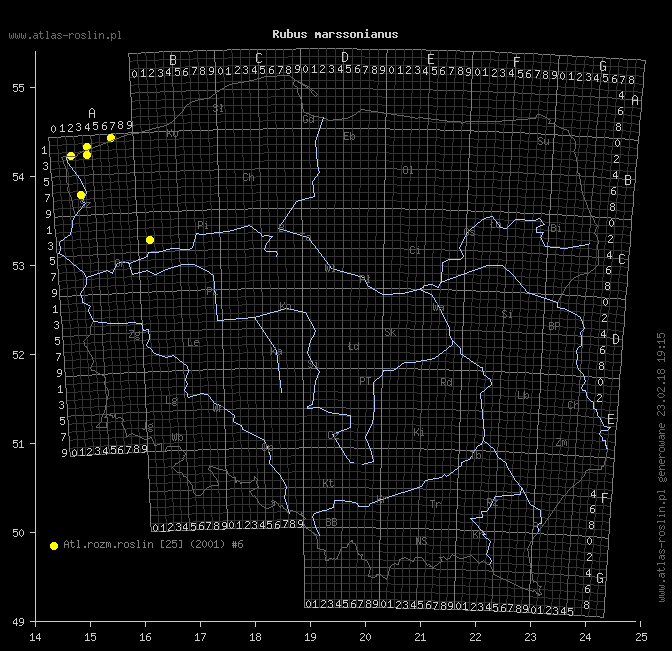
Task: Click city abbreviation BP on the map
Action: click(554, 327)
